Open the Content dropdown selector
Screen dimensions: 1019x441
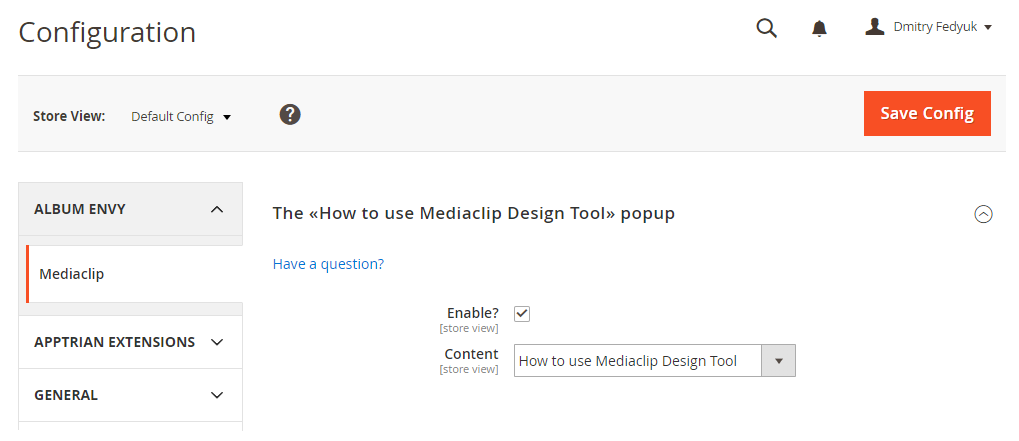[638, 361]
